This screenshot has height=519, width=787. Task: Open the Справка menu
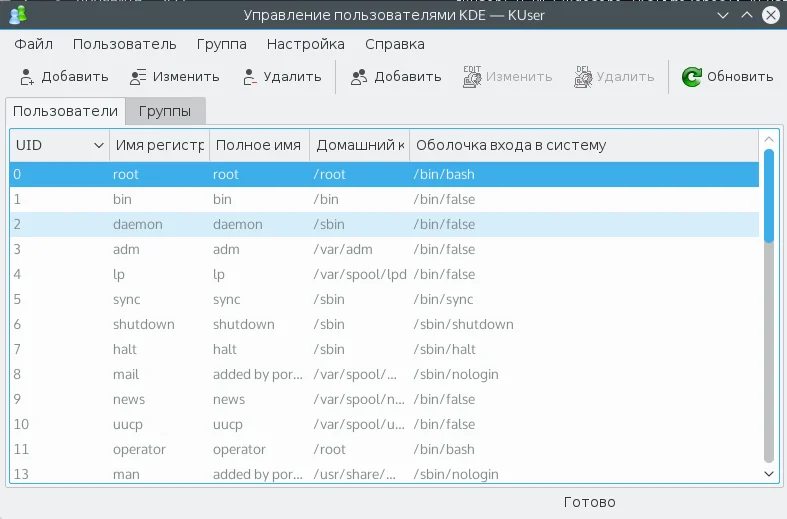[394, 44]
